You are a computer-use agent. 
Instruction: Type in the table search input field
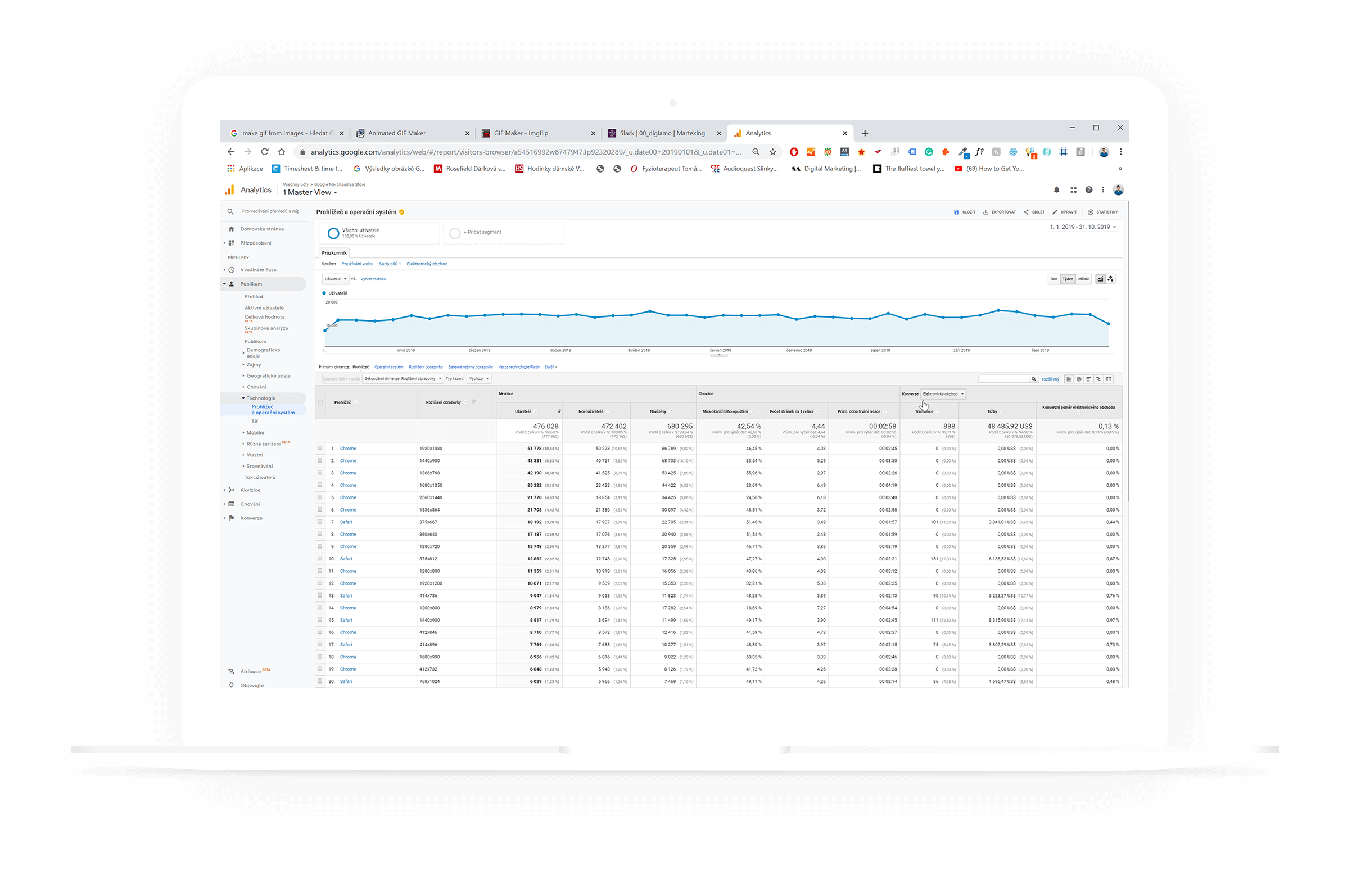(1004, 379)
